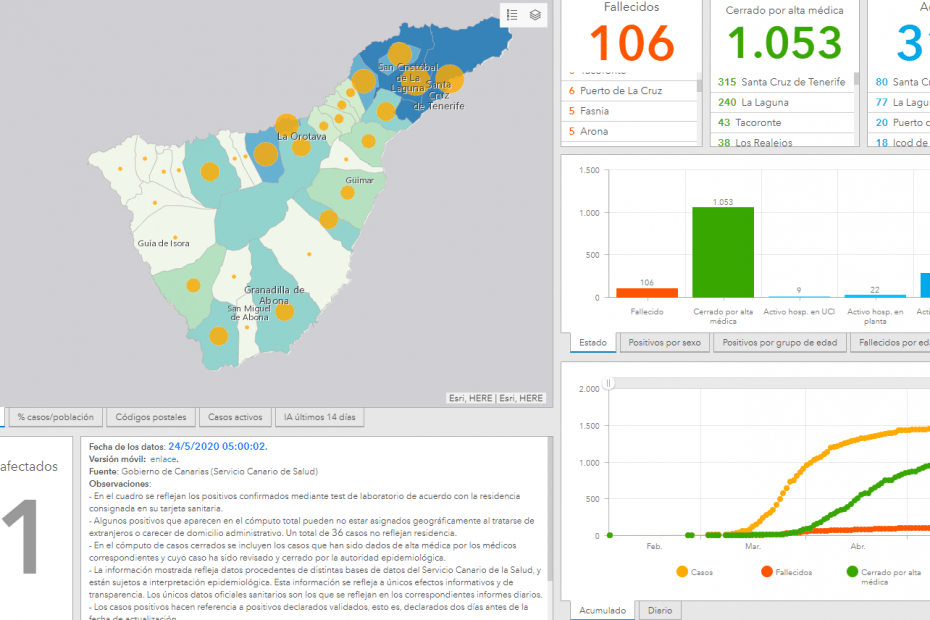Screen dimensions: 930x620
Task: Open the map layers icon
Action: pos(535,15)
